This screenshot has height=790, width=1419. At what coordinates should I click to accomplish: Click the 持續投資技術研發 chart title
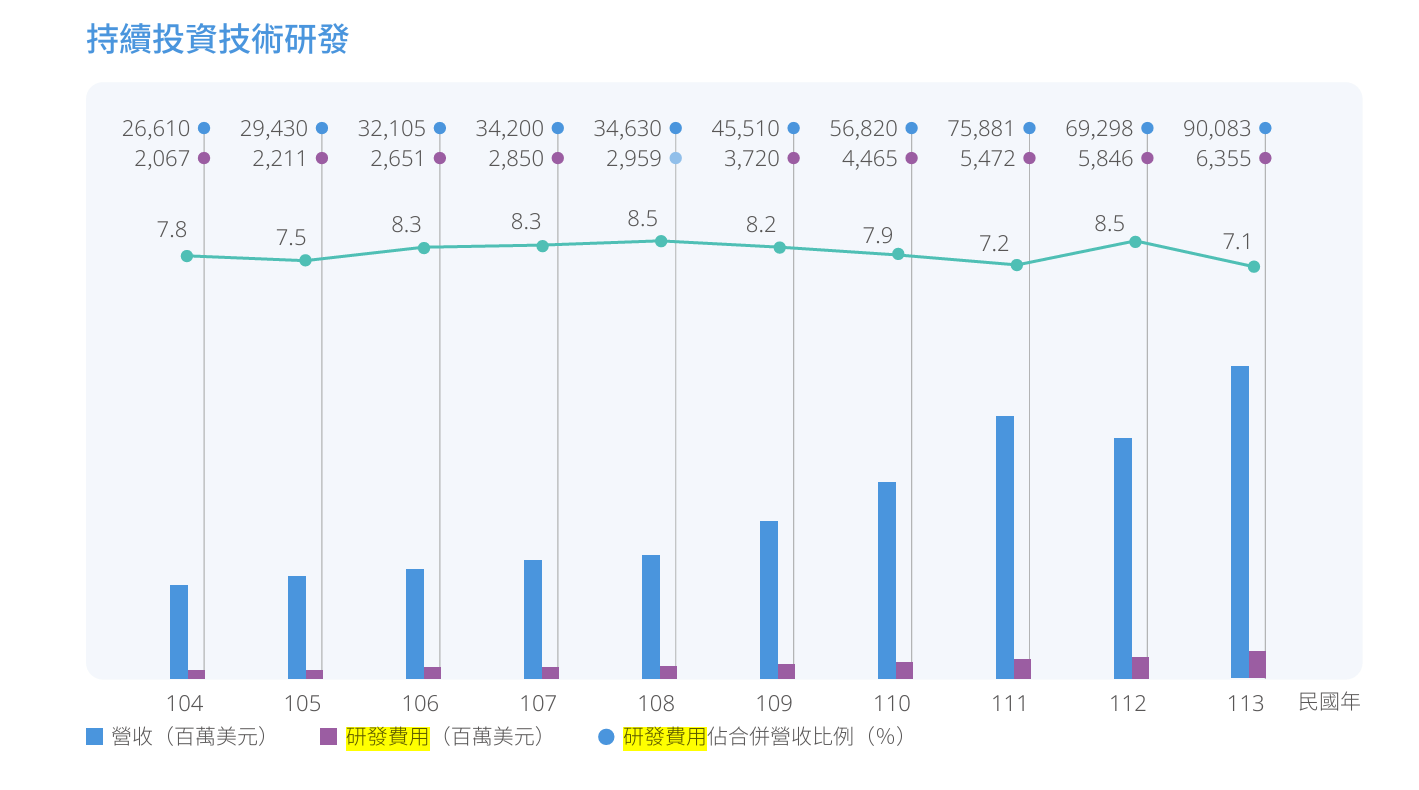pyautogui.click(x=218, y=40)
